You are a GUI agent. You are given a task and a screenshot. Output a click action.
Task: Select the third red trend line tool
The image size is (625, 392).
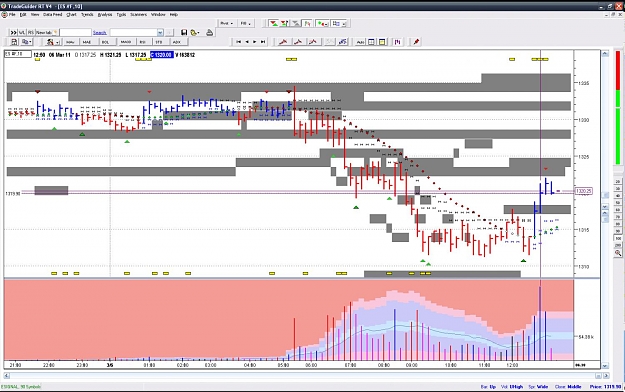(313, 42)
